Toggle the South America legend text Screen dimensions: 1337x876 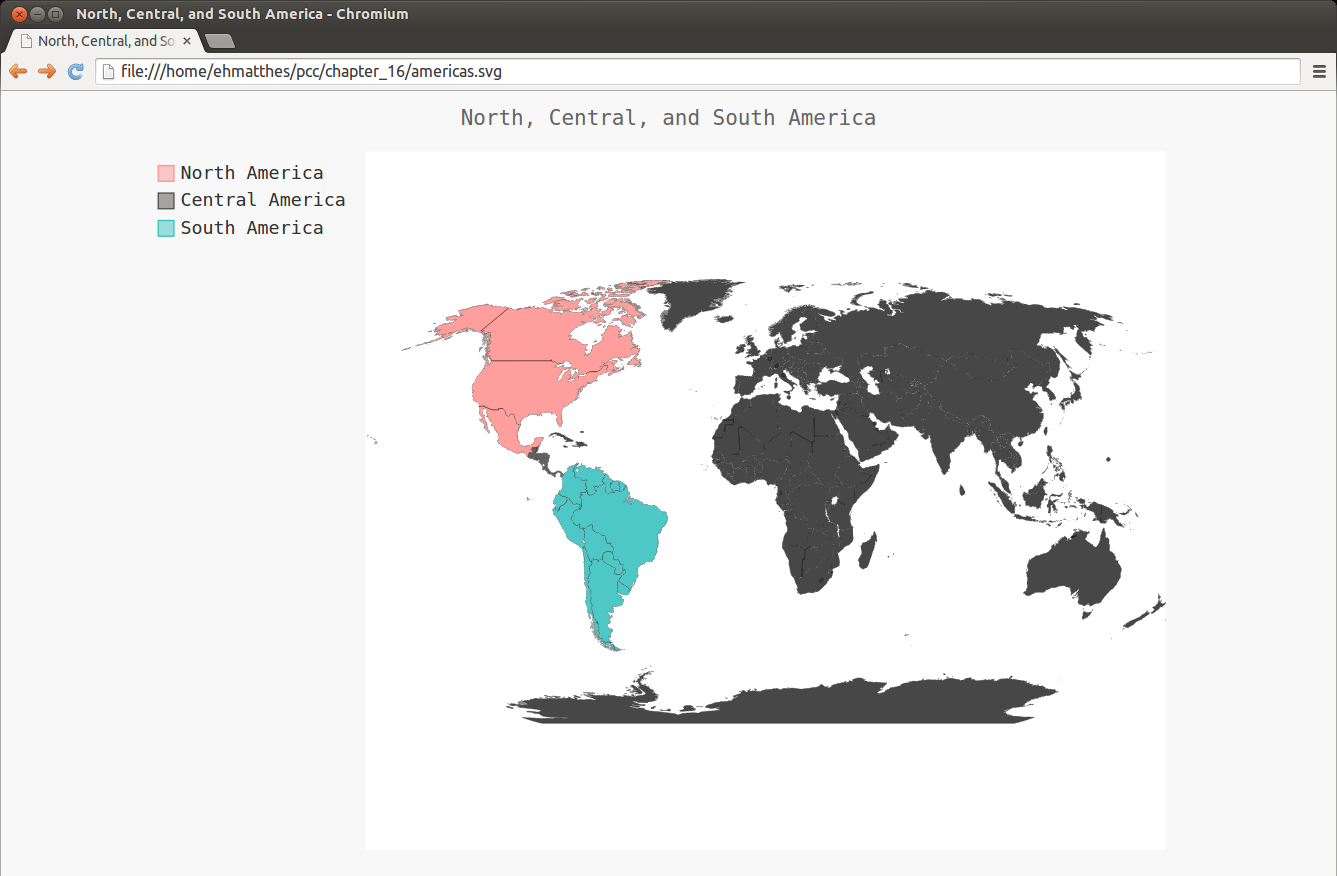[x=251, y=228]
